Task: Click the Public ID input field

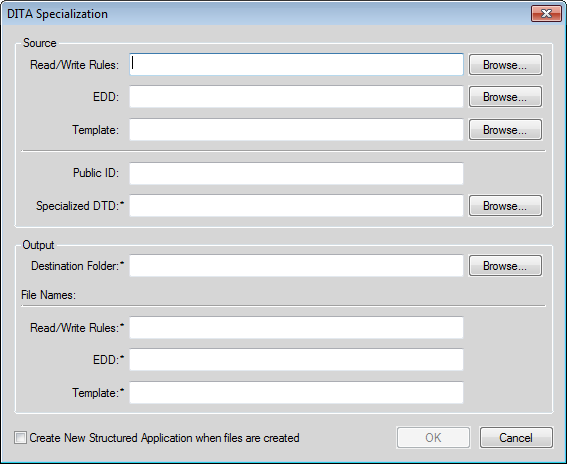Action: tap(296, 173)
